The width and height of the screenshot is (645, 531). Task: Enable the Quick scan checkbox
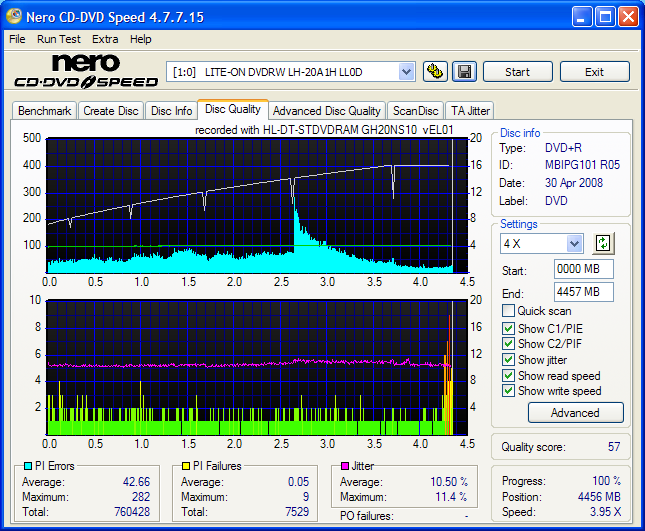(508, 311)
